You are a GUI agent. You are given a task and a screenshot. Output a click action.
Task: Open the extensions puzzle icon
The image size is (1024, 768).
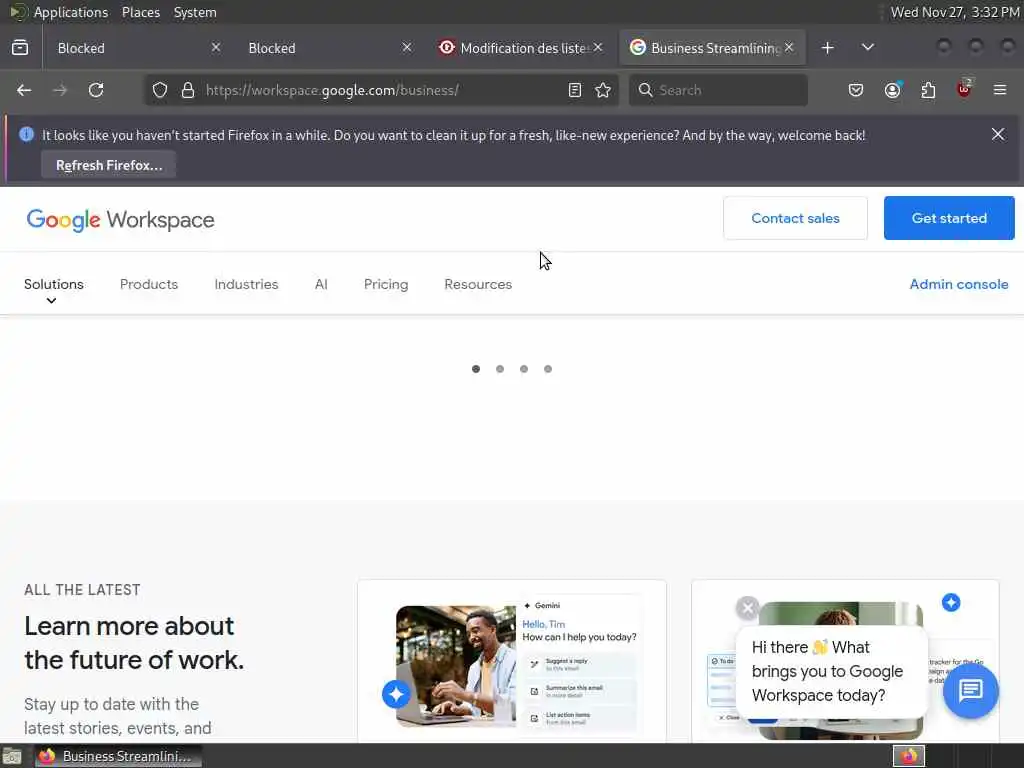[928, 90]
